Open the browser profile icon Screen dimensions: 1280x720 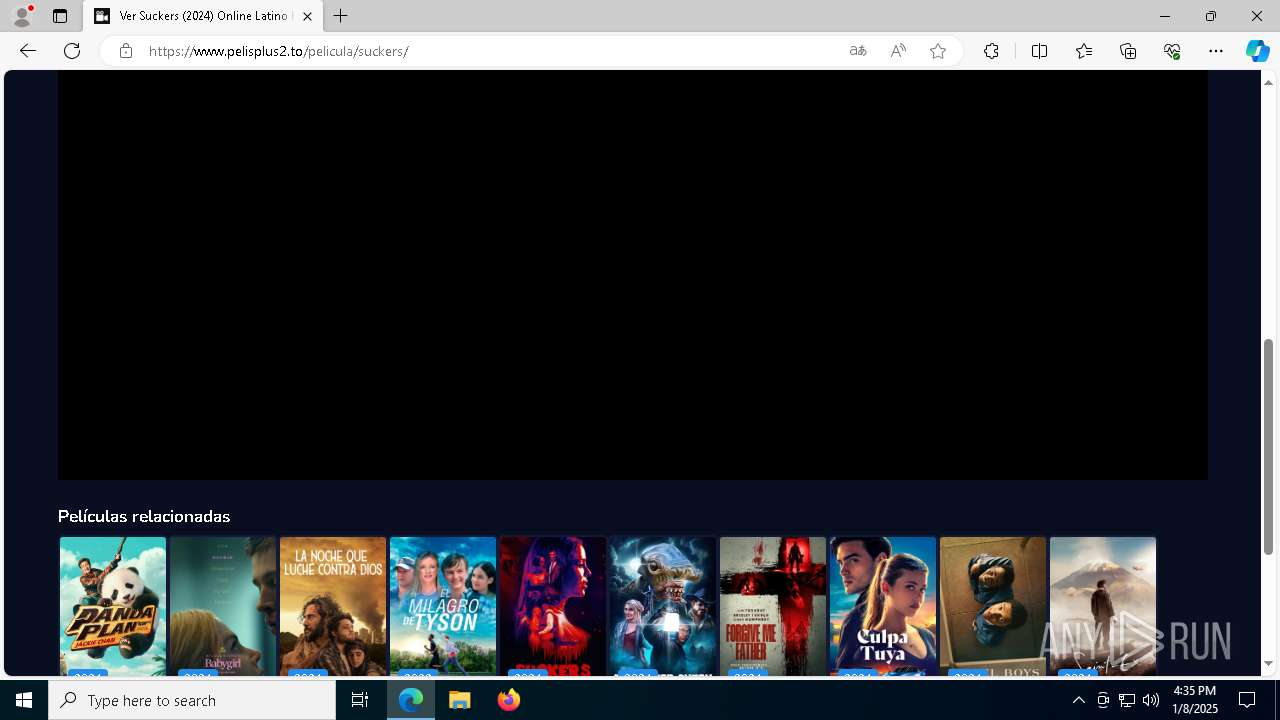click(x=22, y=16)
